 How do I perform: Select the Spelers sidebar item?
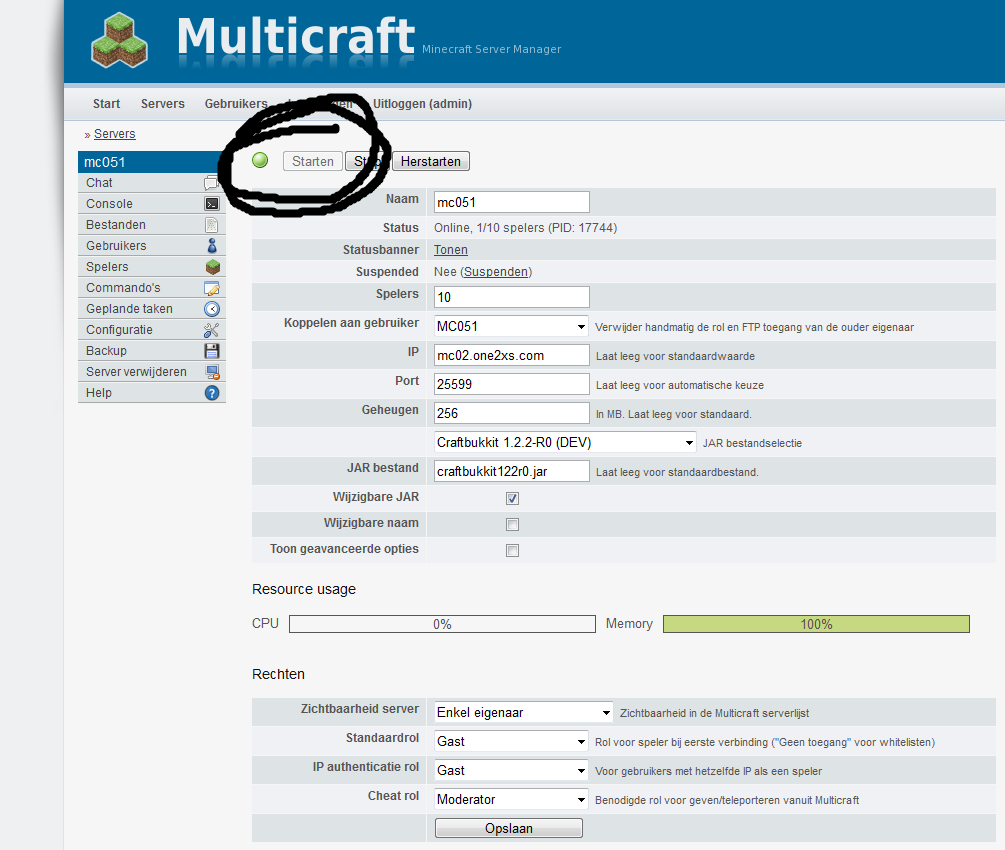click(152, 267)
